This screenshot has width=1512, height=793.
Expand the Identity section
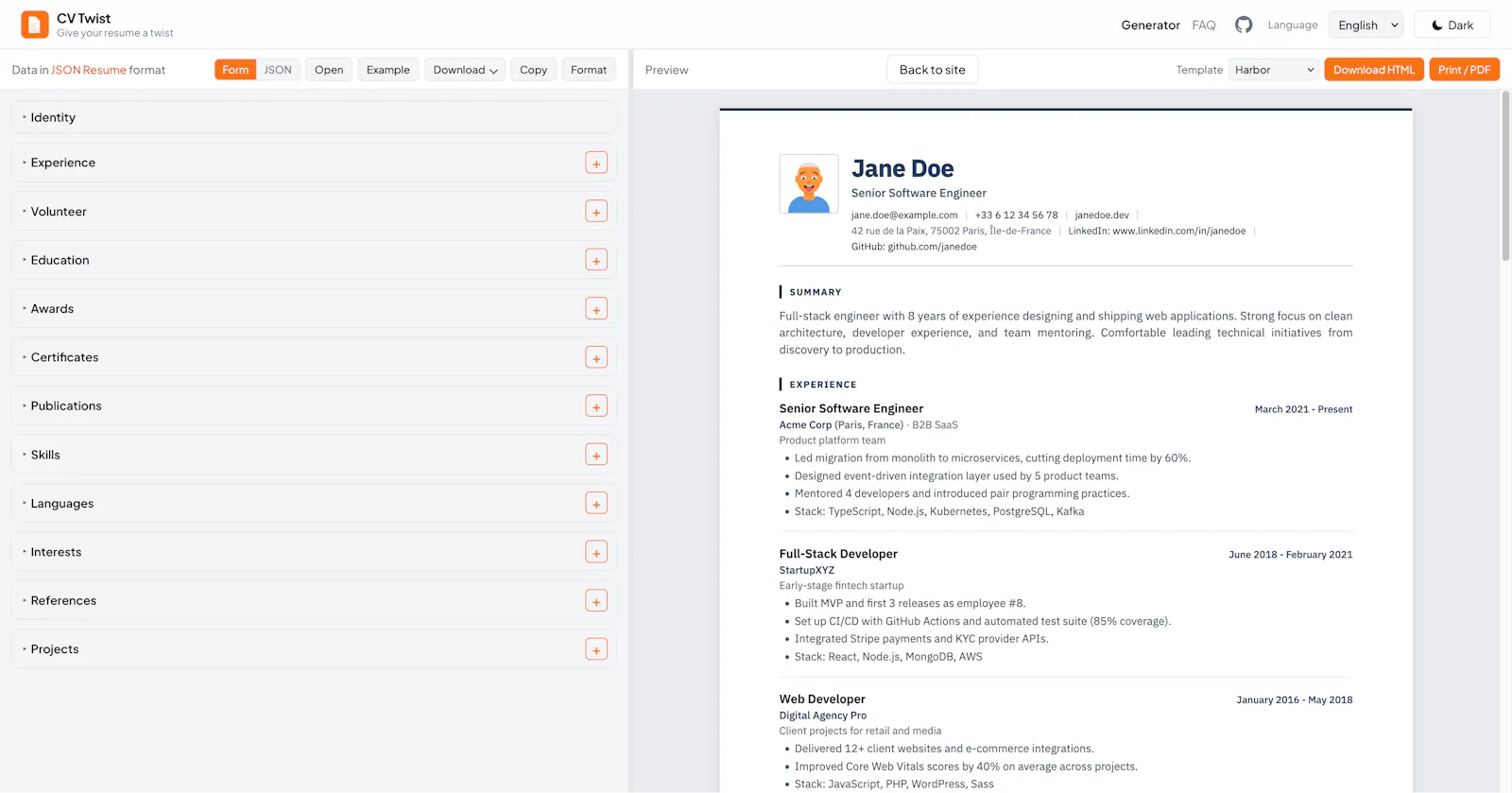coord(314,117)
